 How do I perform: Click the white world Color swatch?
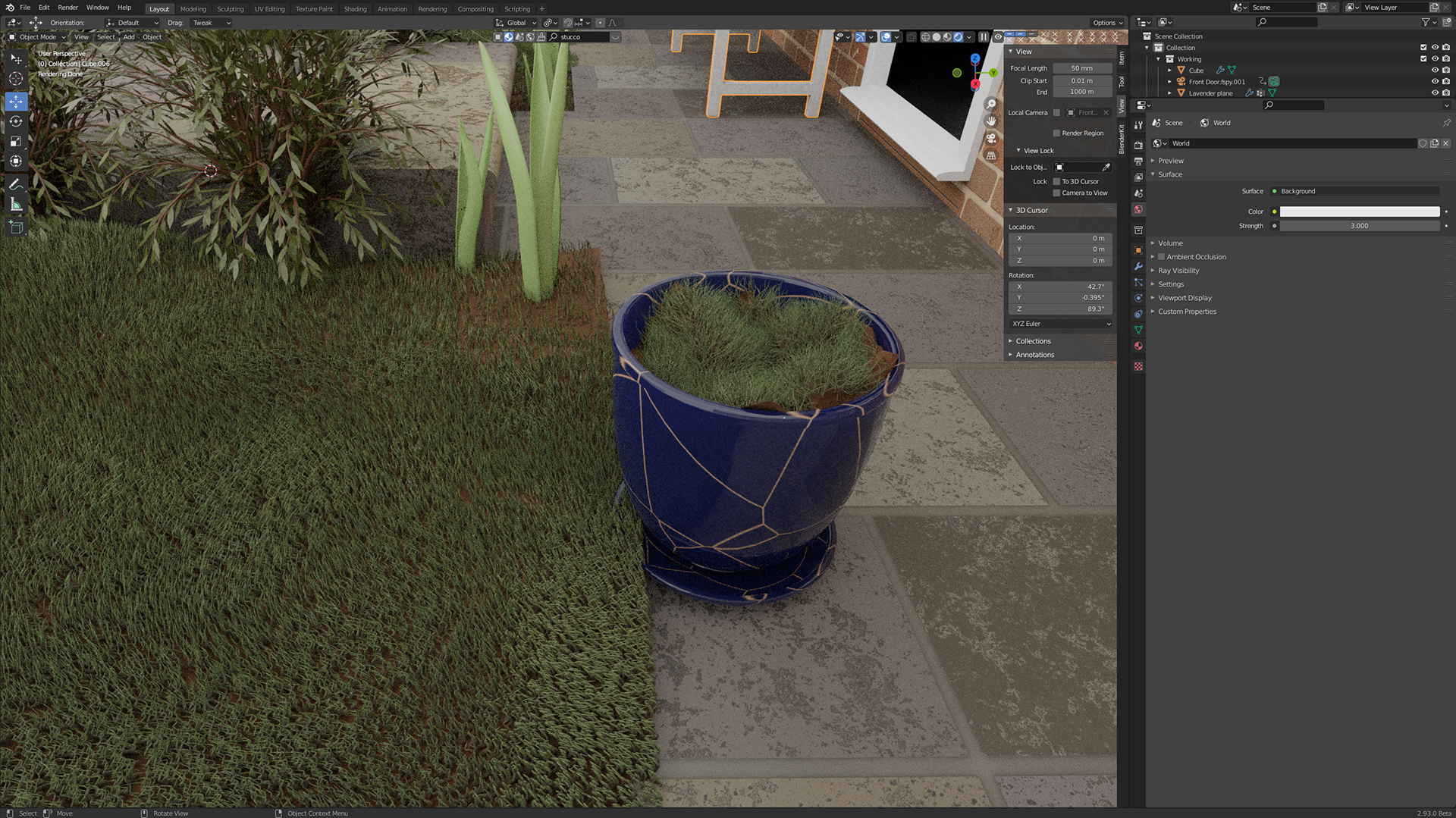[1359, 212]
